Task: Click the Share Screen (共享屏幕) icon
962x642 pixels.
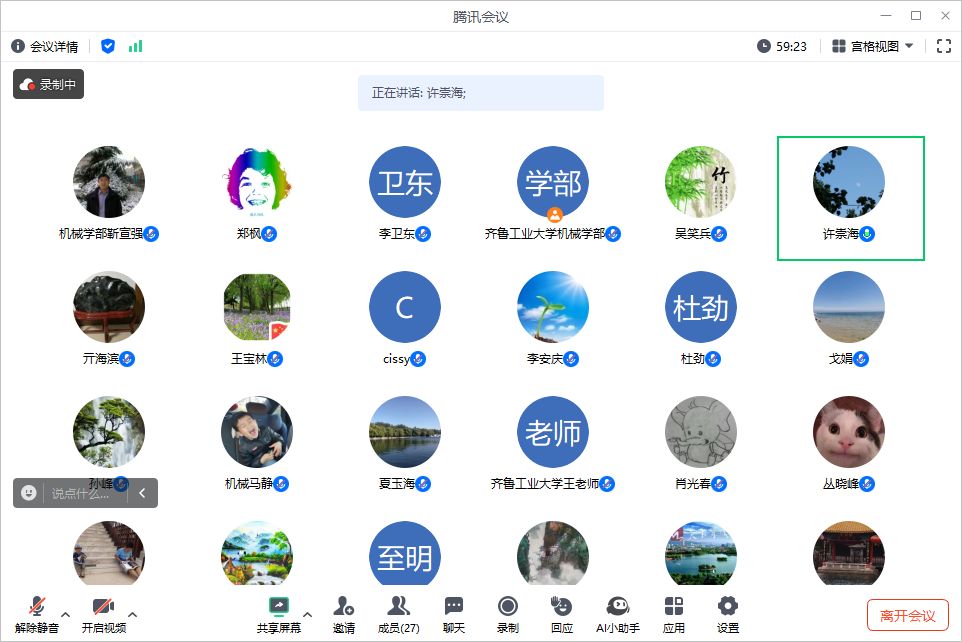Action: 279,606
